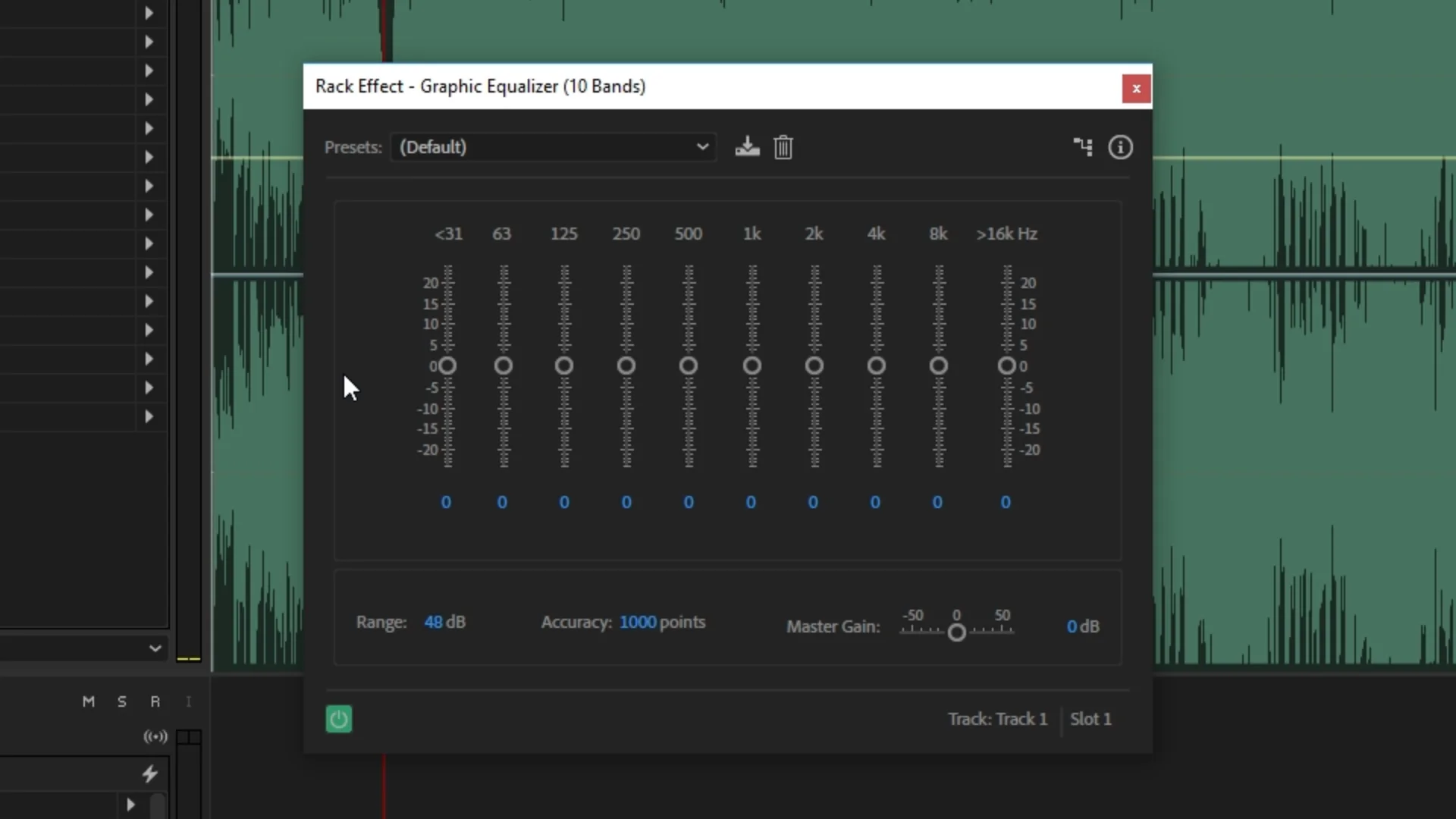Click the gain value under the 125 band
1456x819 pixels.
(x=564, y=502)
